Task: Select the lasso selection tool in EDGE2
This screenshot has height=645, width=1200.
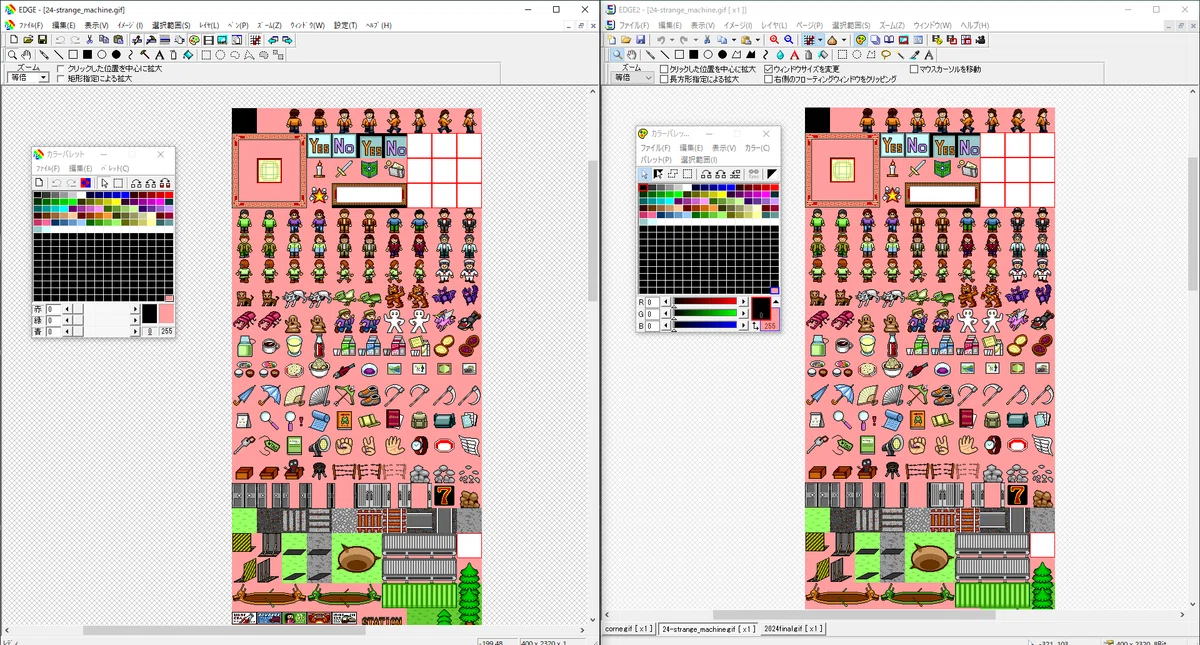Action: point(885,54)
